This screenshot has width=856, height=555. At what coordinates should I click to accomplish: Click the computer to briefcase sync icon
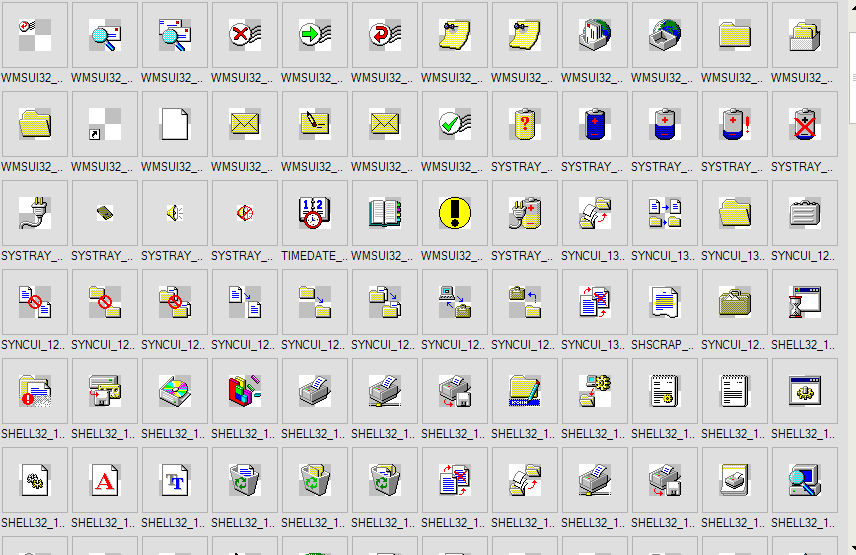point(455,302)
